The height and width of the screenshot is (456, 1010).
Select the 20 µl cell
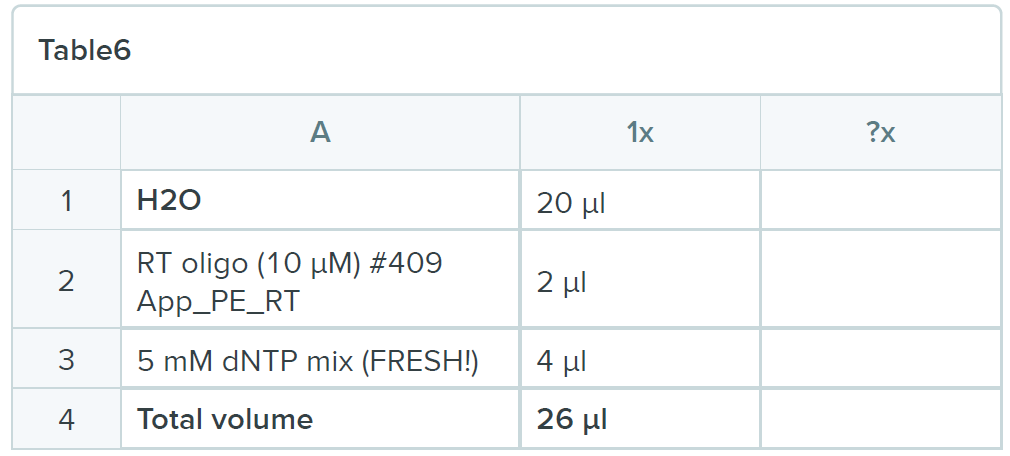tap(640, 202)
